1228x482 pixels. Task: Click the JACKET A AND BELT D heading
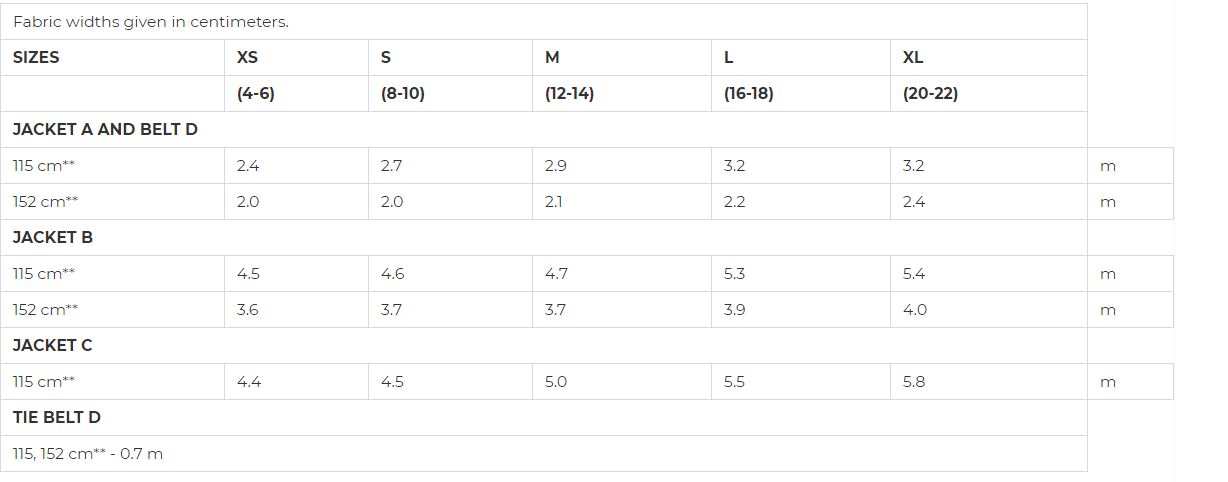pyautogui.click(x=105, y=130)
